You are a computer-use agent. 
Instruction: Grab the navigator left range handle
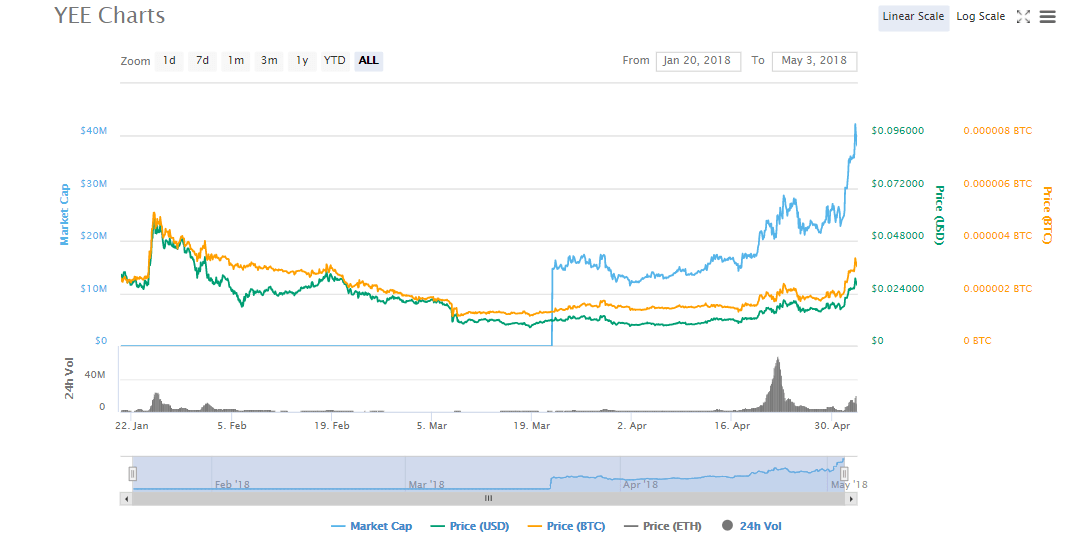[132, 473]
